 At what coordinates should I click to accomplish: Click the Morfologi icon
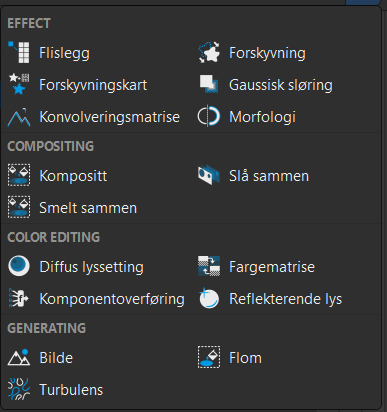point(209,117)
